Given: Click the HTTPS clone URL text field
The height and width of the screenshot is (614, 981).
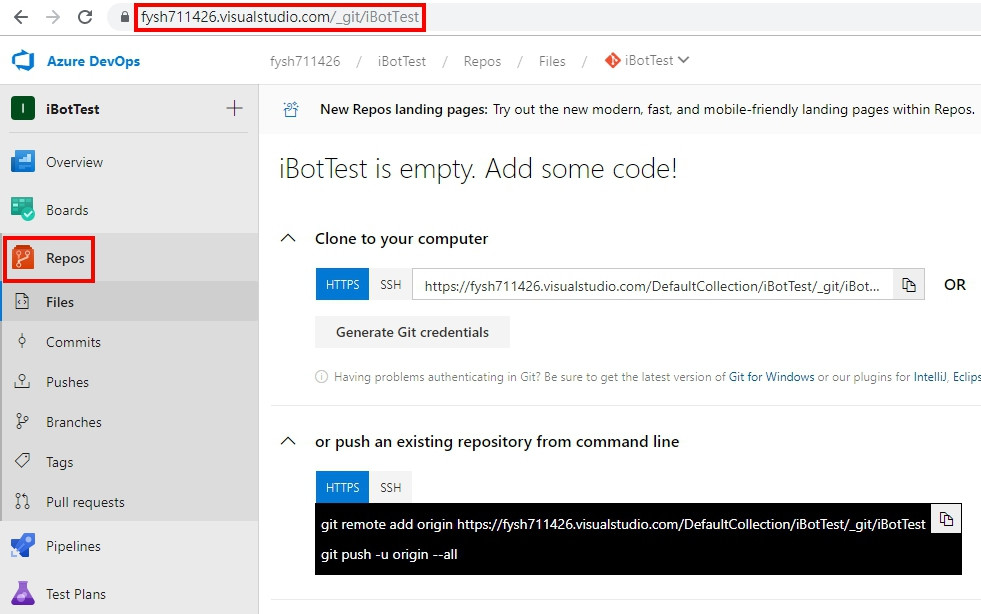Looking at the screenshot, I should click(x=653, y=285).
